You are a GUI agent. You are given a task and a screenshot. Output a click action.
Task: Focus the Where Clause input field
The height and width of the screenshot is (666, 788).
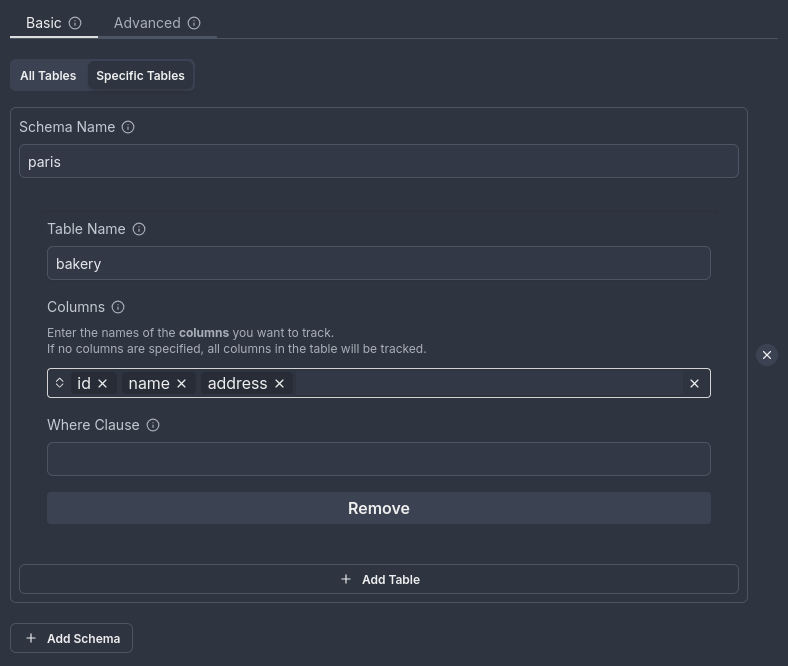click(x=379, y=459)
